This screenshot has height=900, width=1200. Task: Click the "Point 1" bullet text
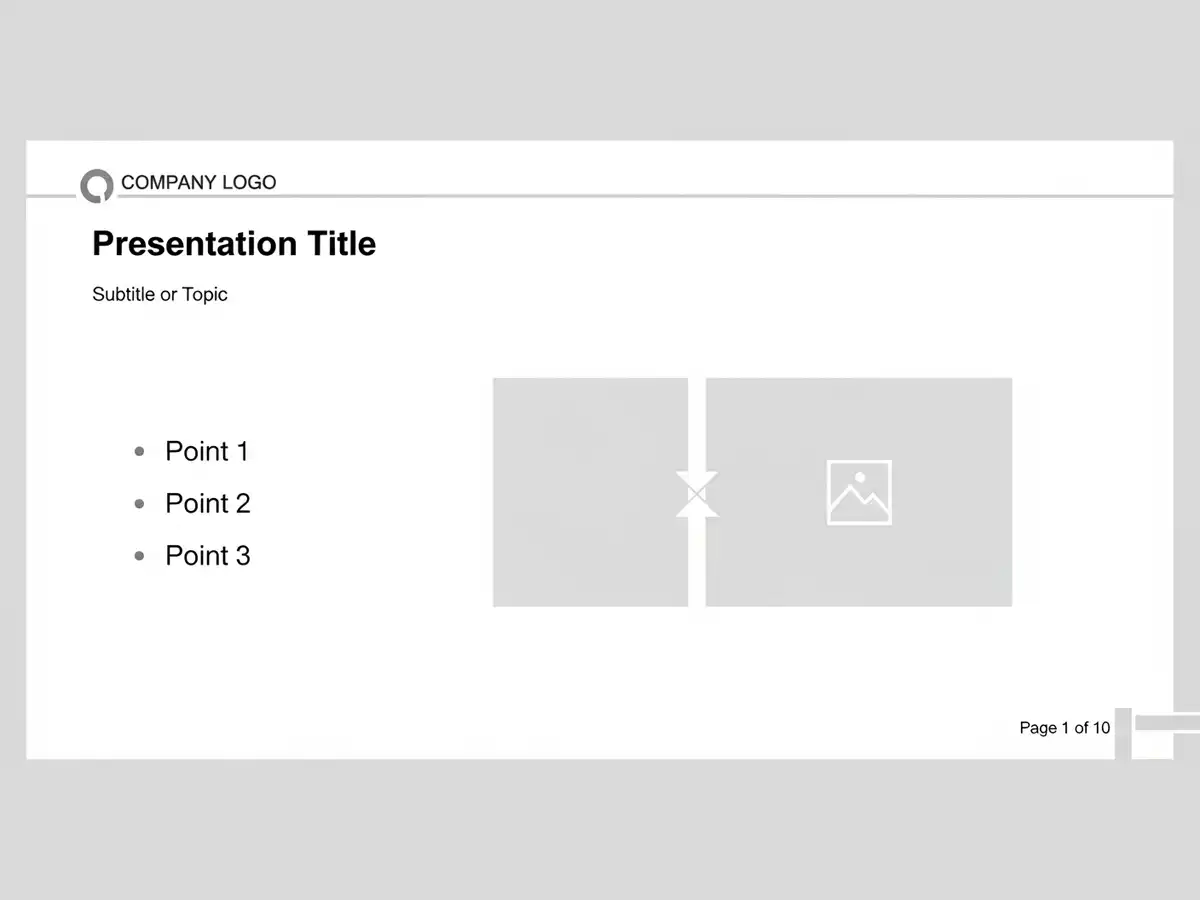pos(207,452)
